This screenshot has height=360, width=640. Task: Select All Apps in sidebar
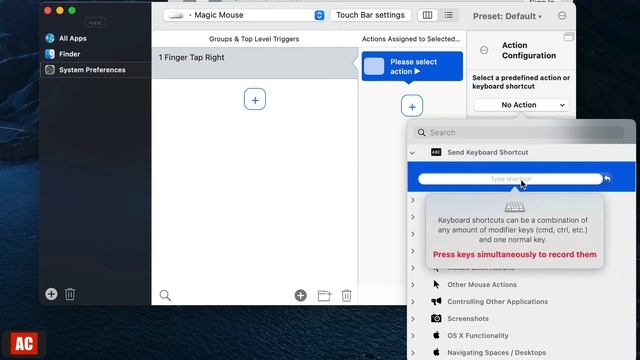(x=73, y=38)
